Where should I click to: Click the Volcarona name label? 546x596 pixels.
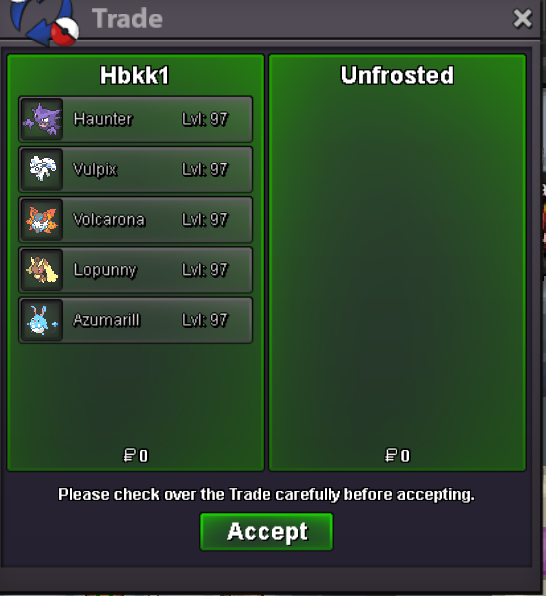(109, 220)
